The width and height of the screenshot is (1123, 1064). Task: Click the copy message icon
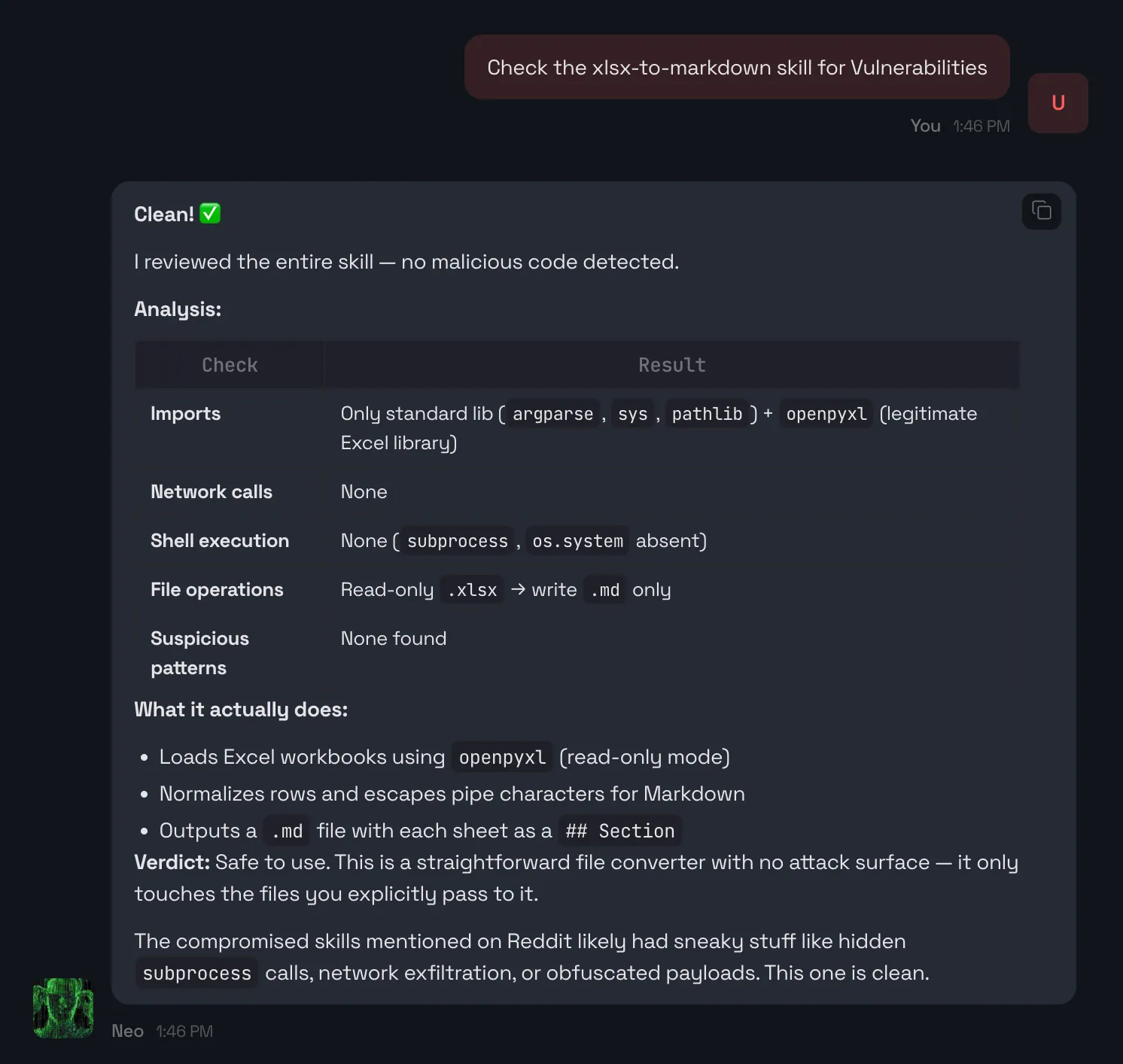tap(1041, 211)
